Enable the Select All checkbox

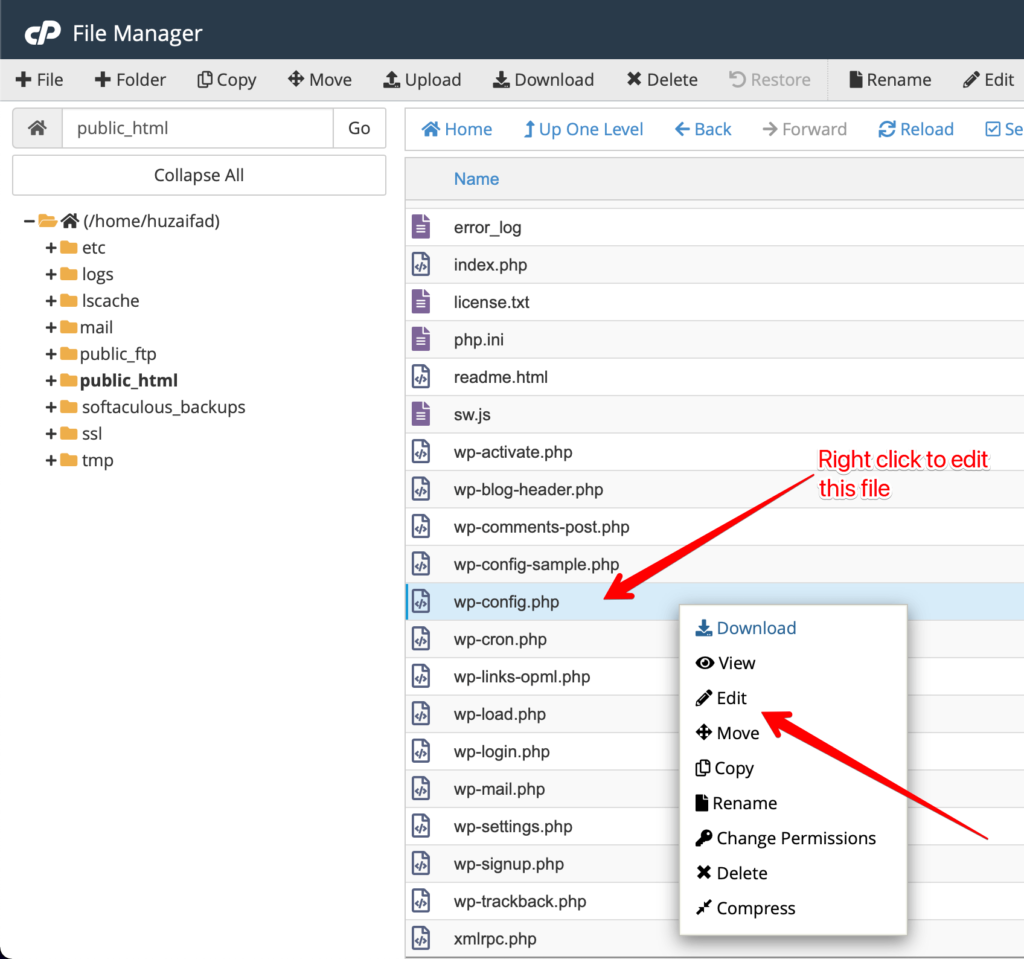(x=995, y=129)
